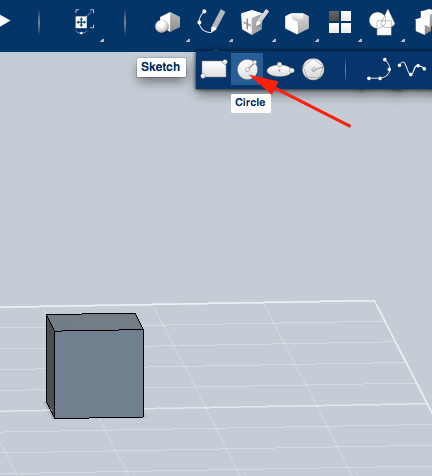Open the Pattern tool with four squares
This screenshot has width=432, height=476.
(x=340, y=22)
